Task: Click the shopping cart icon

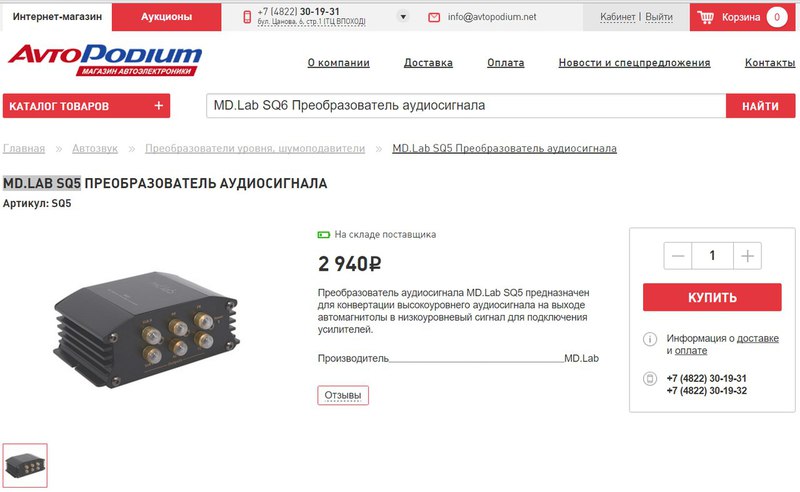Action: (x=706, y=17)
